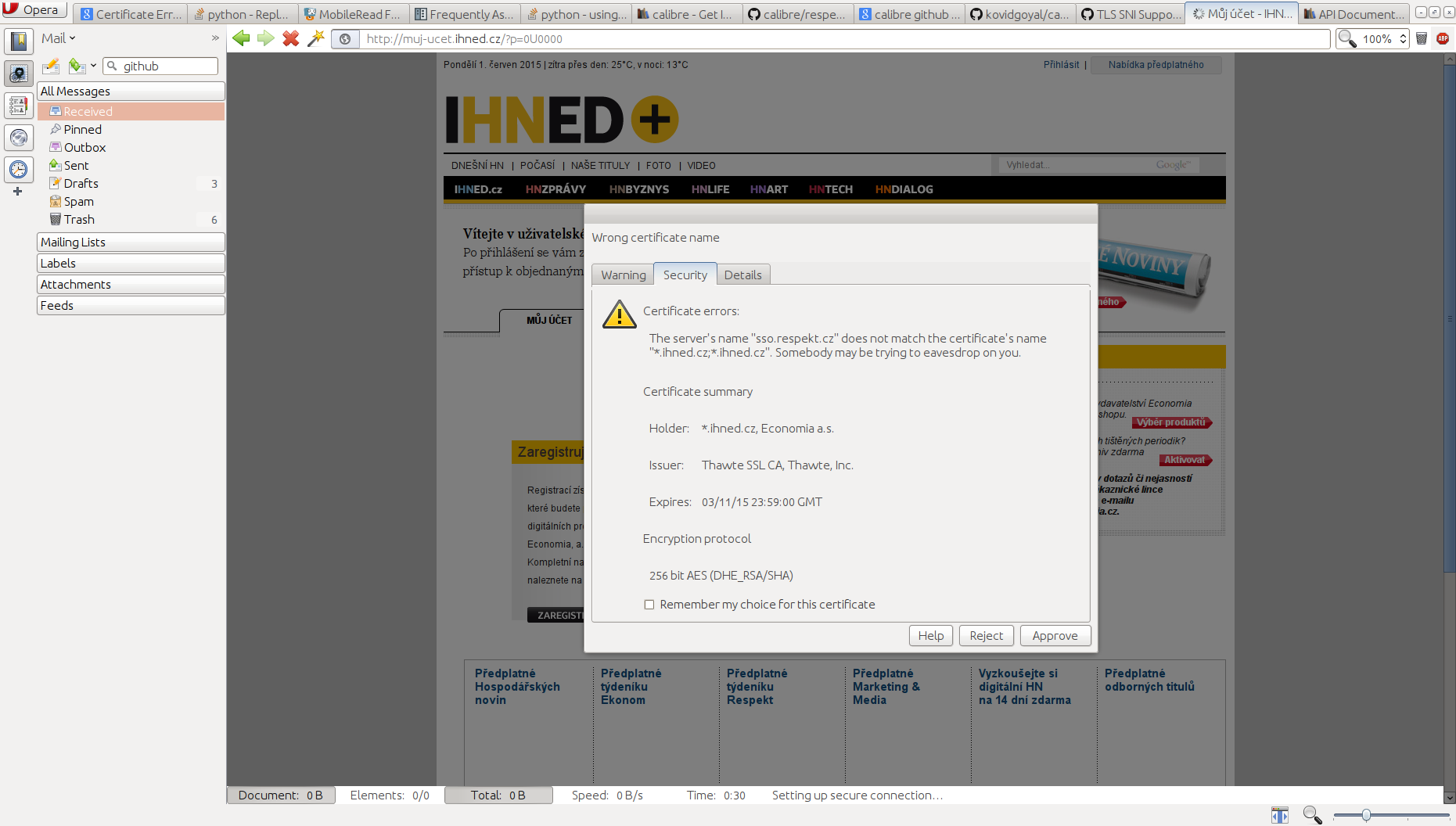Open the History clock panel in the sidebar
Screen dimensions: 1456x826
pos(19,169)
